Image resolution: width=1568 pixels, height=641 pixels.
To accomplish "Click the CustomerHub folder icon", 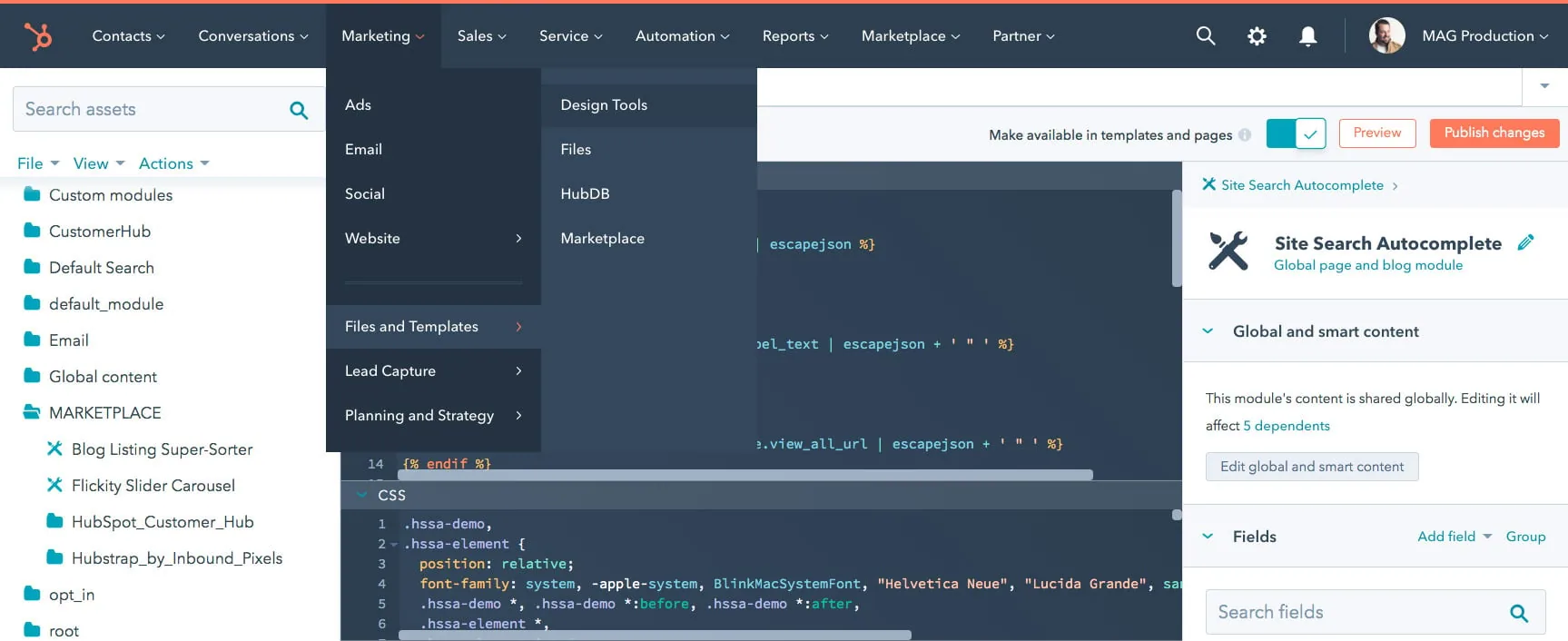I will tap(32, 231).
